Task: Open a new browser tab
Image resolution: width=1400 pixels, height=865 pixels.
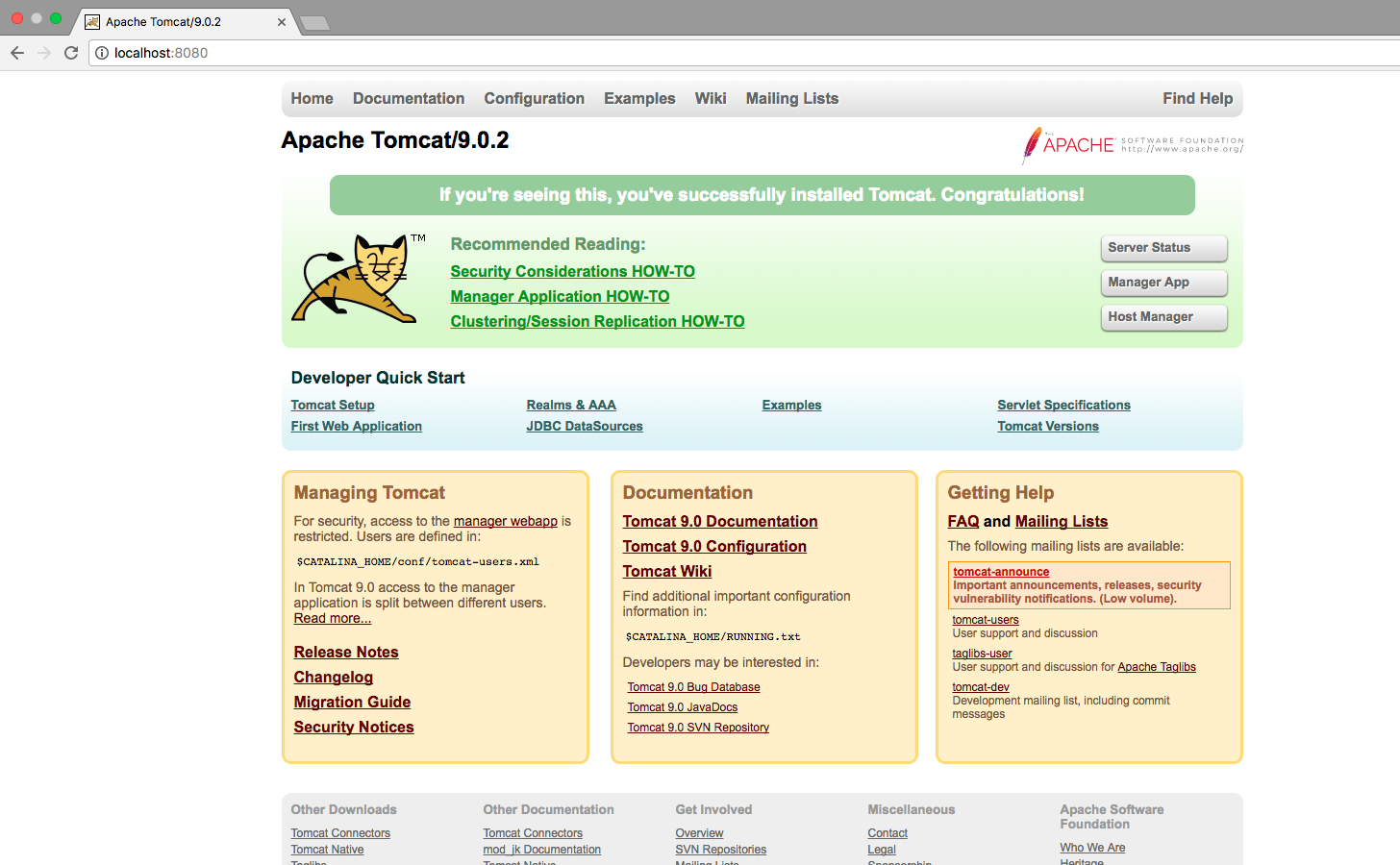Action: point(315,22)
